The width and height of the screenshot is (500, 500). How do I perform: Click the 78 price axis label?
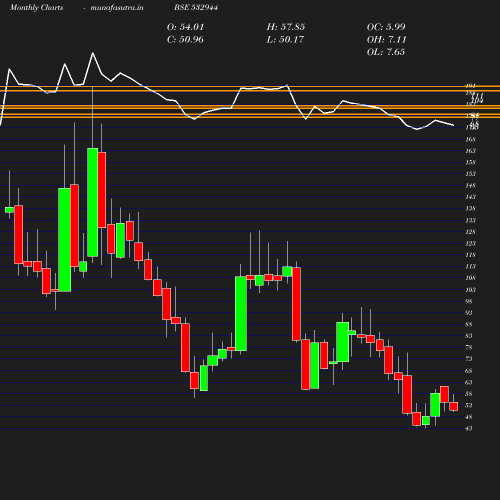pos(469,347)
